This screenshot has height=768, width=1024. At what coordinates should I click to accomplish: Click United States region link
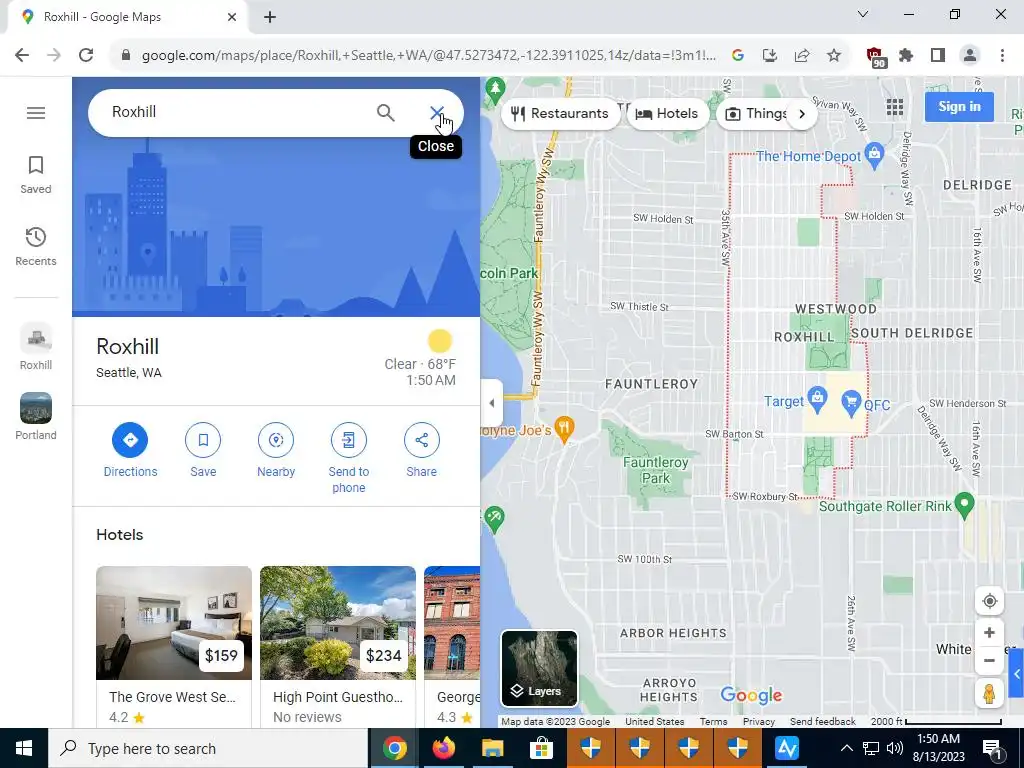click(x=654, y=722)
